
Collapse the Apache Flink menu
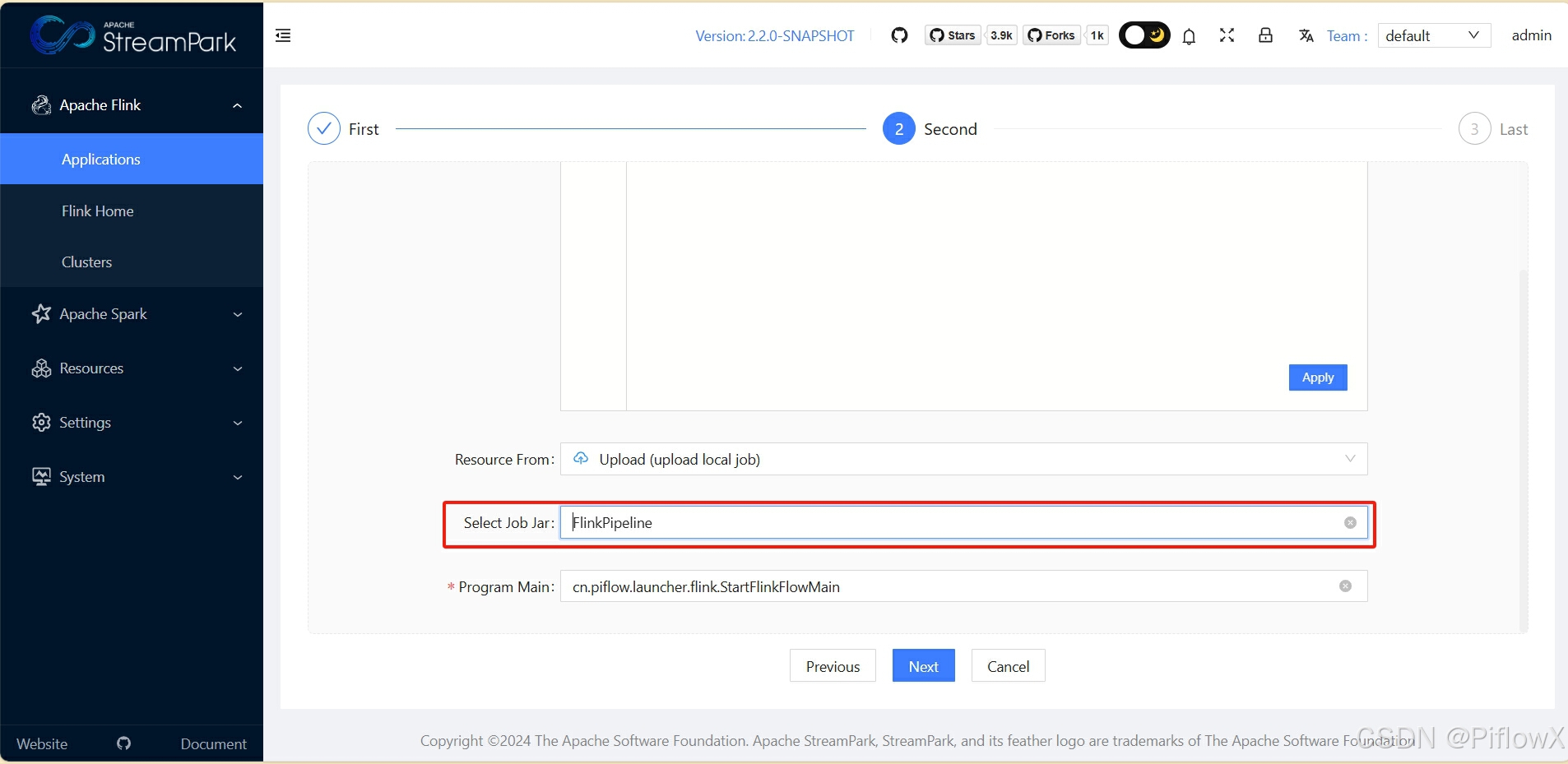point(132,105)
